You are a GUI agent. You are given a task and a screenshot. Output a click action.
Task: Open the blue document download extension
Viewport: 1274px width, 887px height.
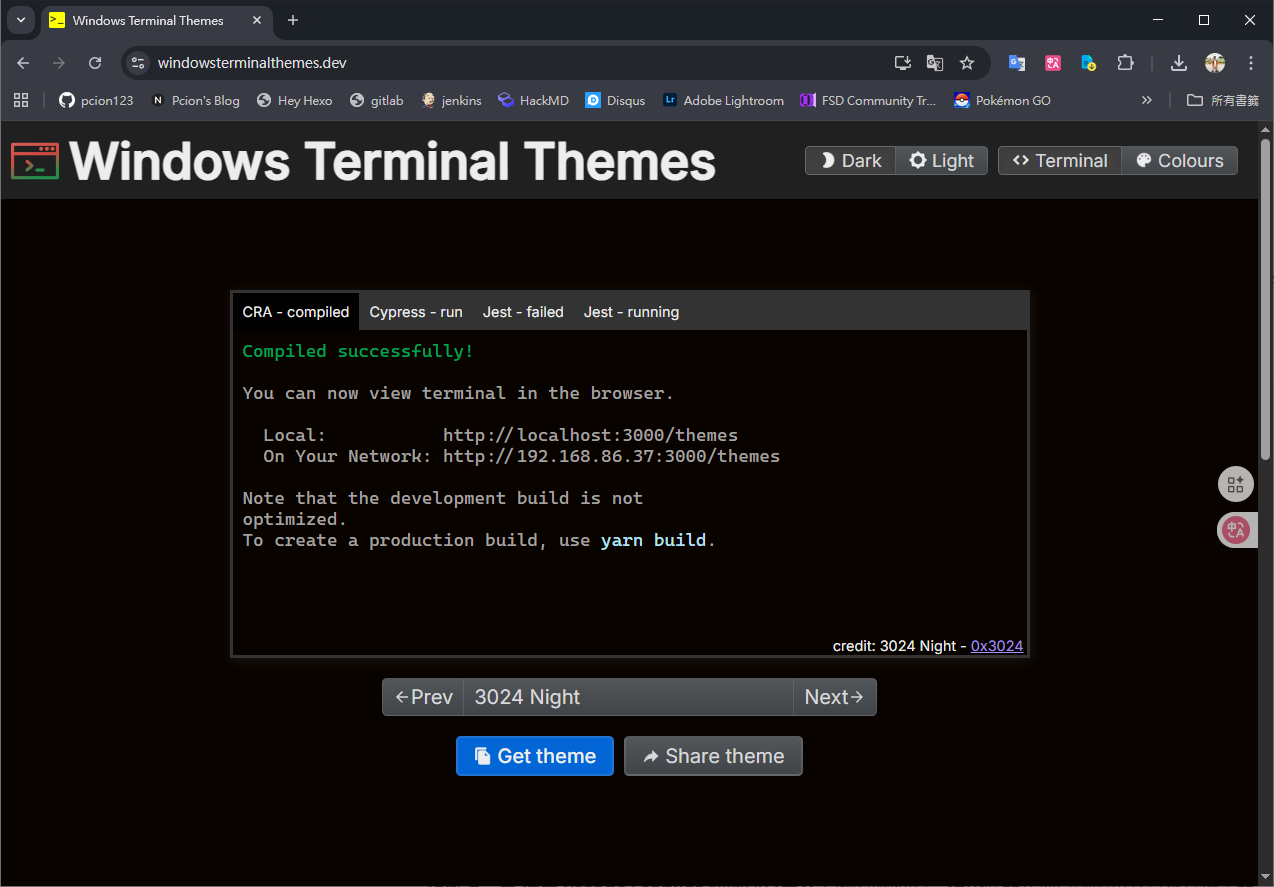[1089, 63]
